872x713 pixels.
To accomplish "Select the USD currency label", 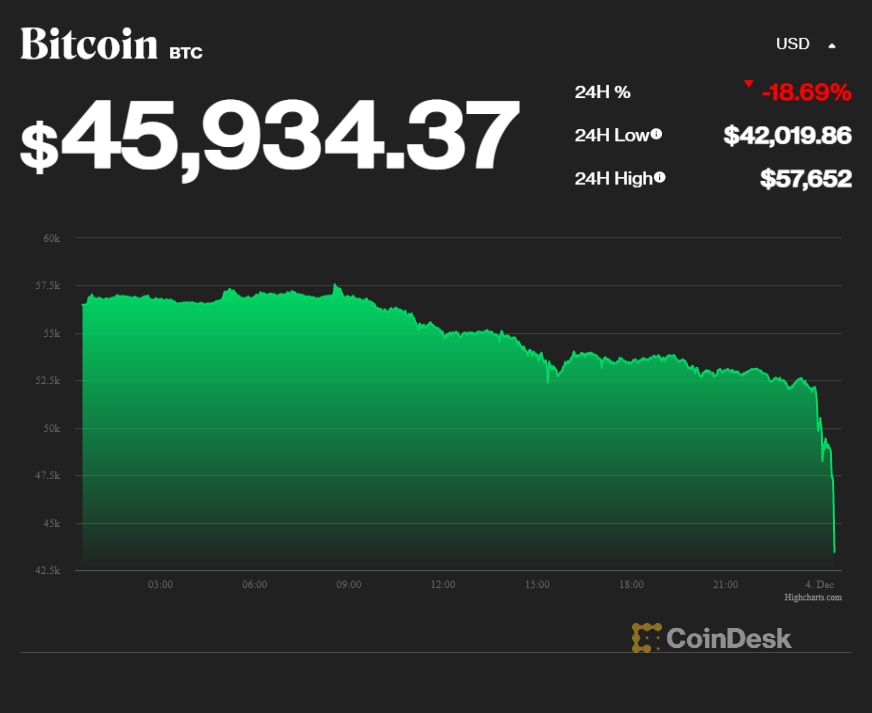I will [792, 44].
